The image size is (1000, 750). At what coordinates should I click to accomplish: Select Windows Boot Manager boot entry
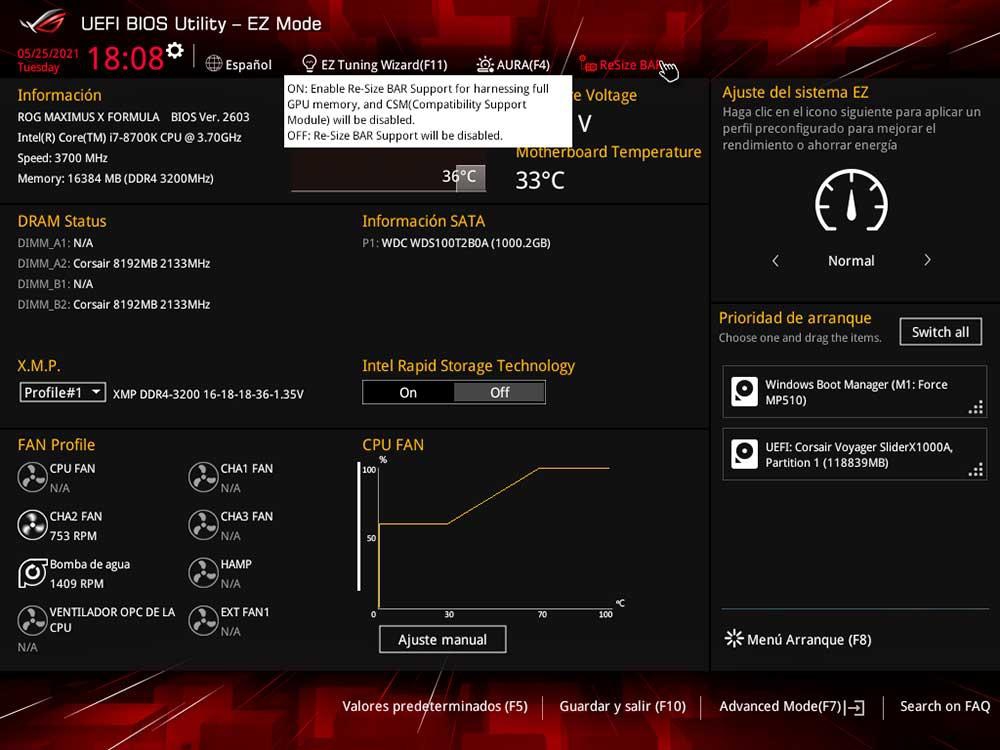click(855, 392)
